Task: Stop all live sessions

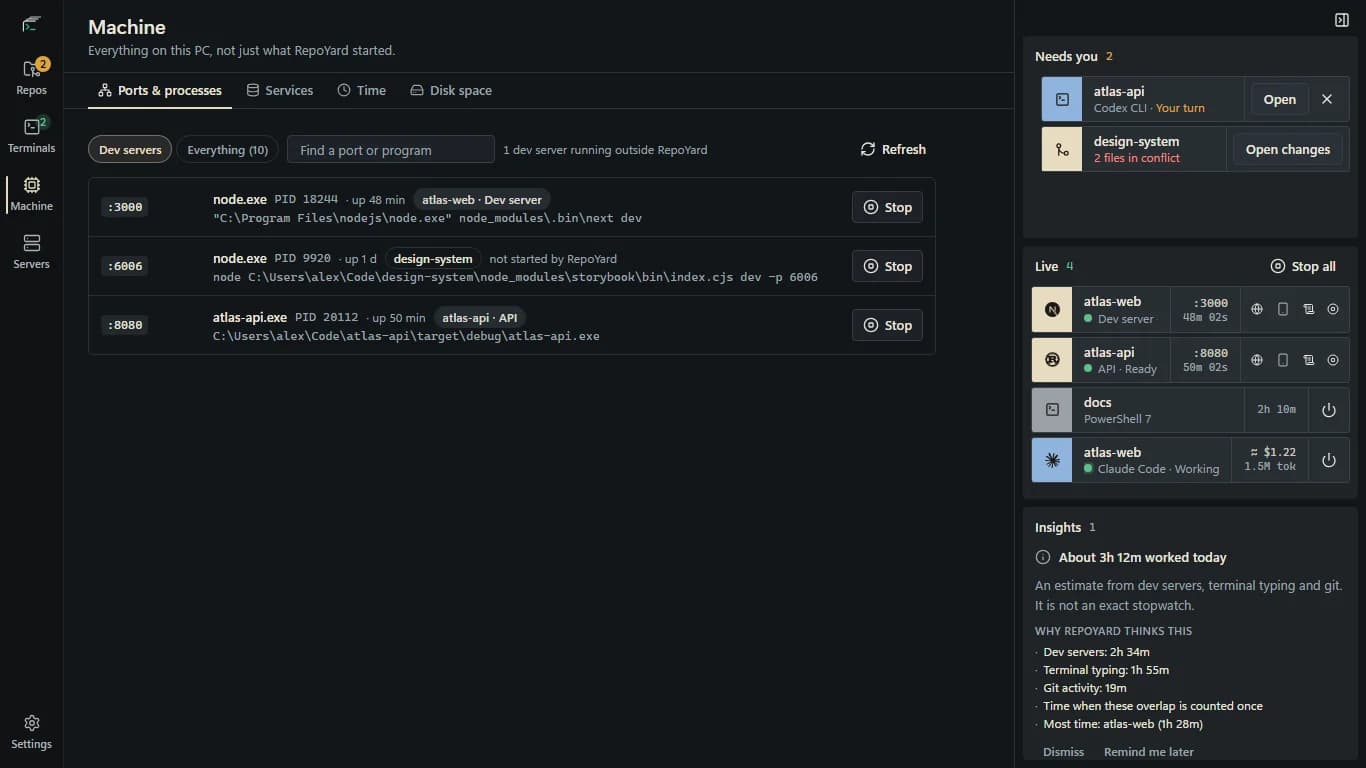Action: pos(1303,267)
